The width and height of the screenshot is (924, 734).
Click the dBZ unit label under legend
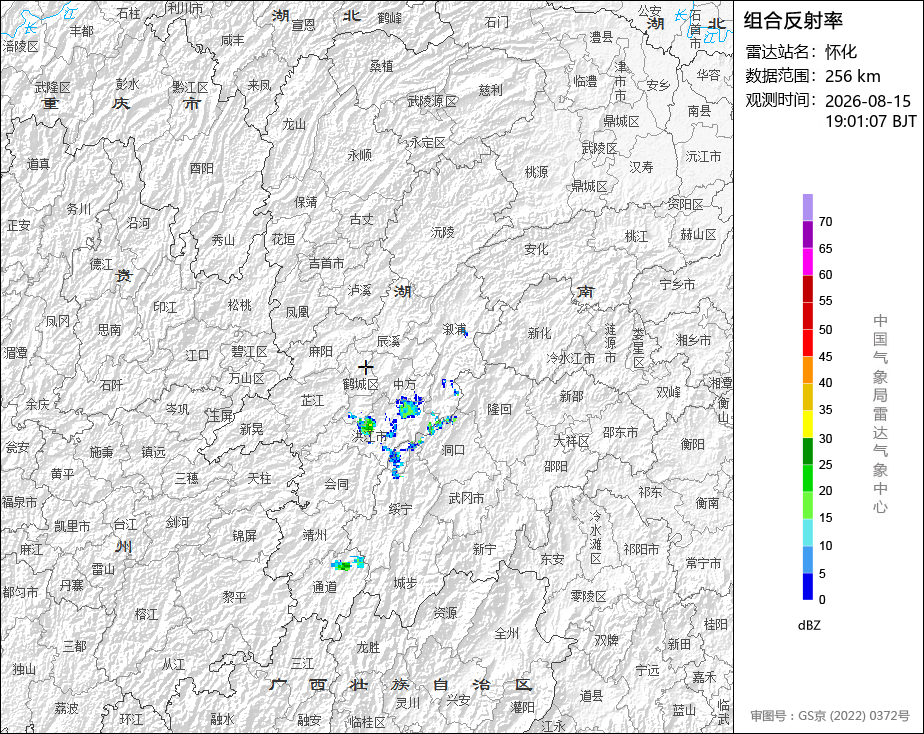pos(809,626)
